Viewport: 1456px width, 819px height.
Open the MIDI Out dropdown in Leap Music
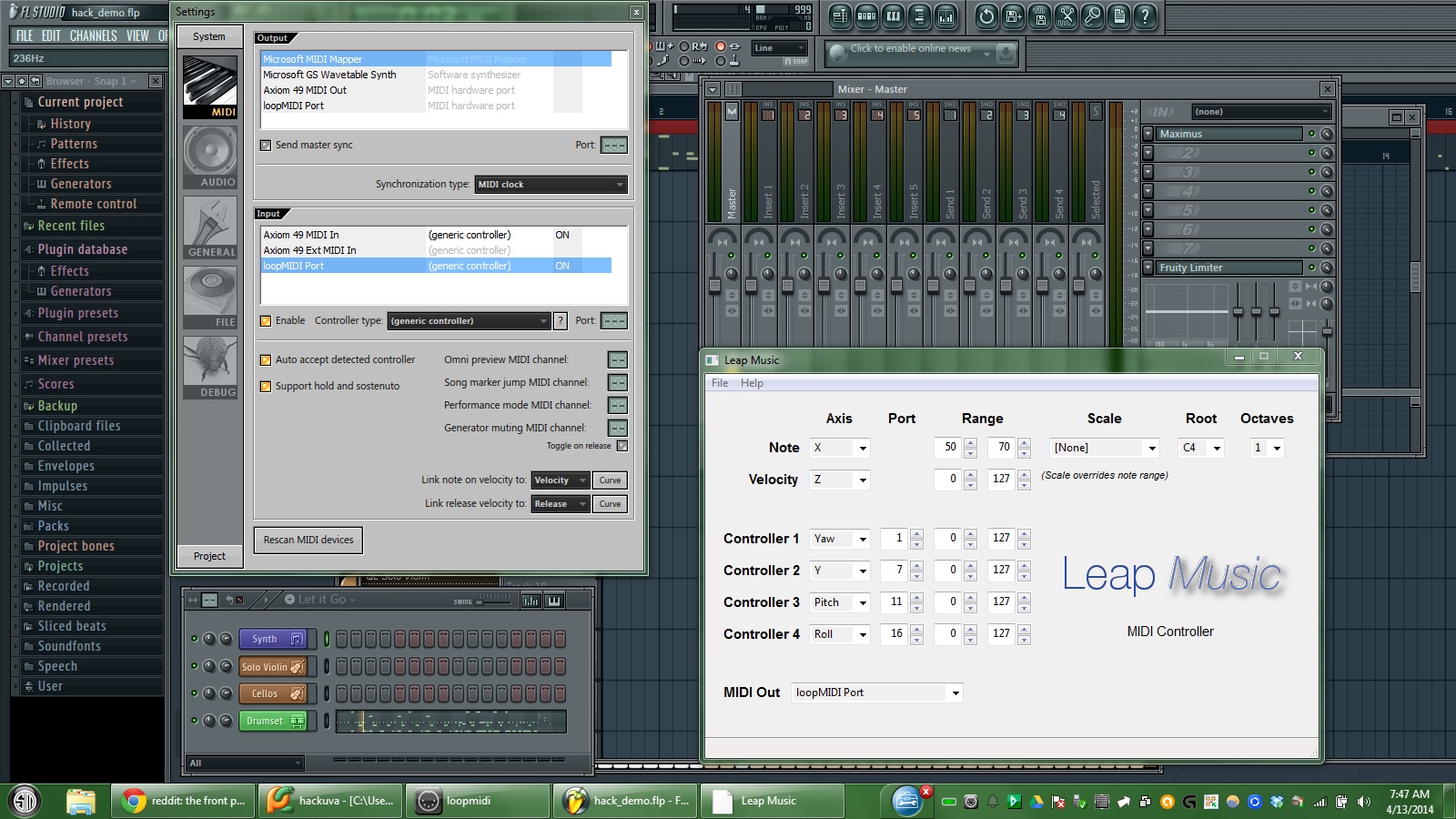coord(877,693)
